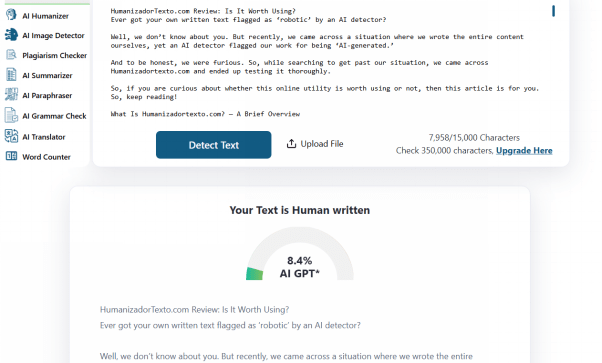Select the Plagiarism Checker icon
This screenshot has height=363, width=602.
pyautogui.click(x=11, y=55)
